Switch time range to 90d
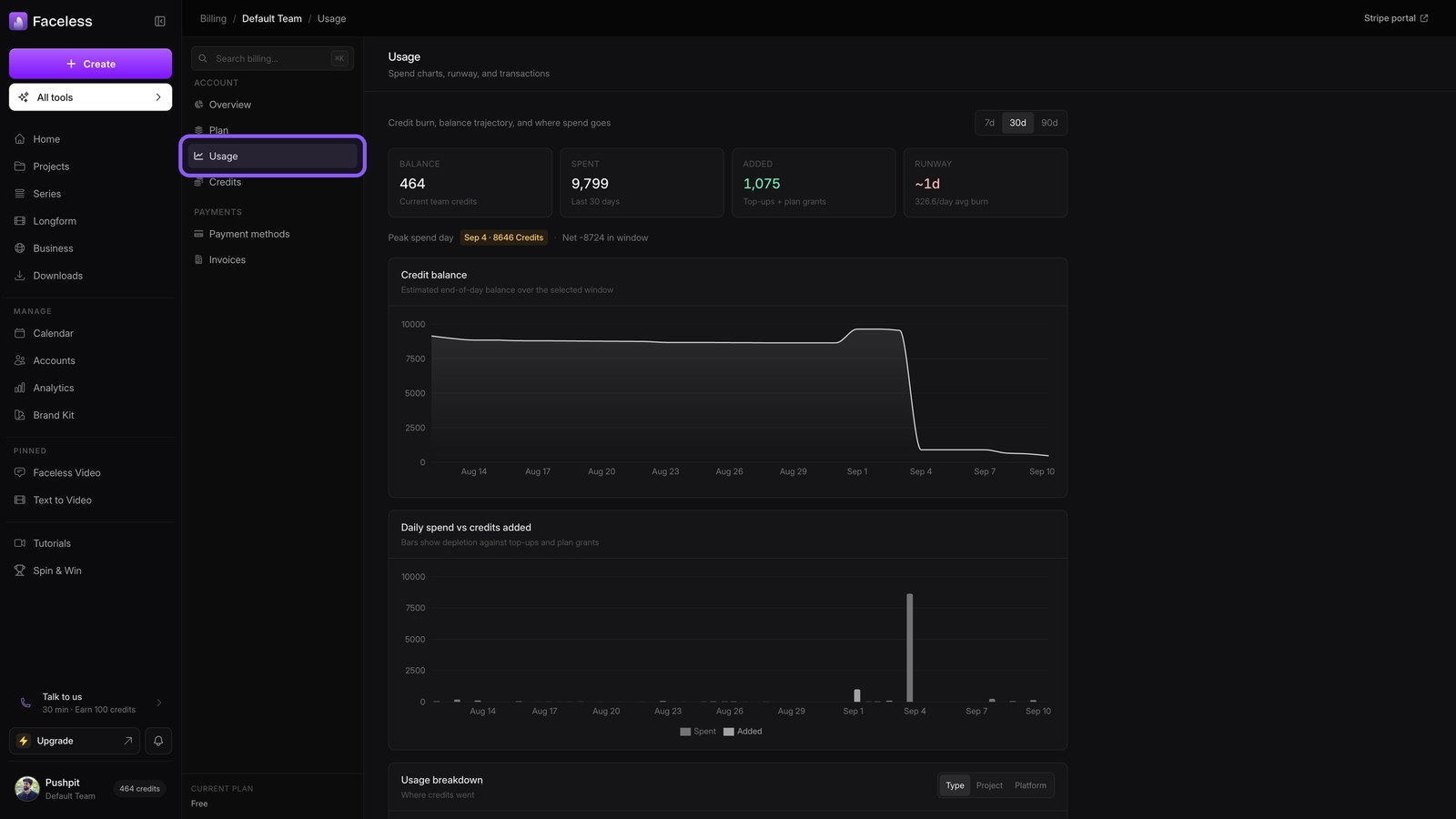The width and height of the screenshot is (1456, 819). [1049, 123]
